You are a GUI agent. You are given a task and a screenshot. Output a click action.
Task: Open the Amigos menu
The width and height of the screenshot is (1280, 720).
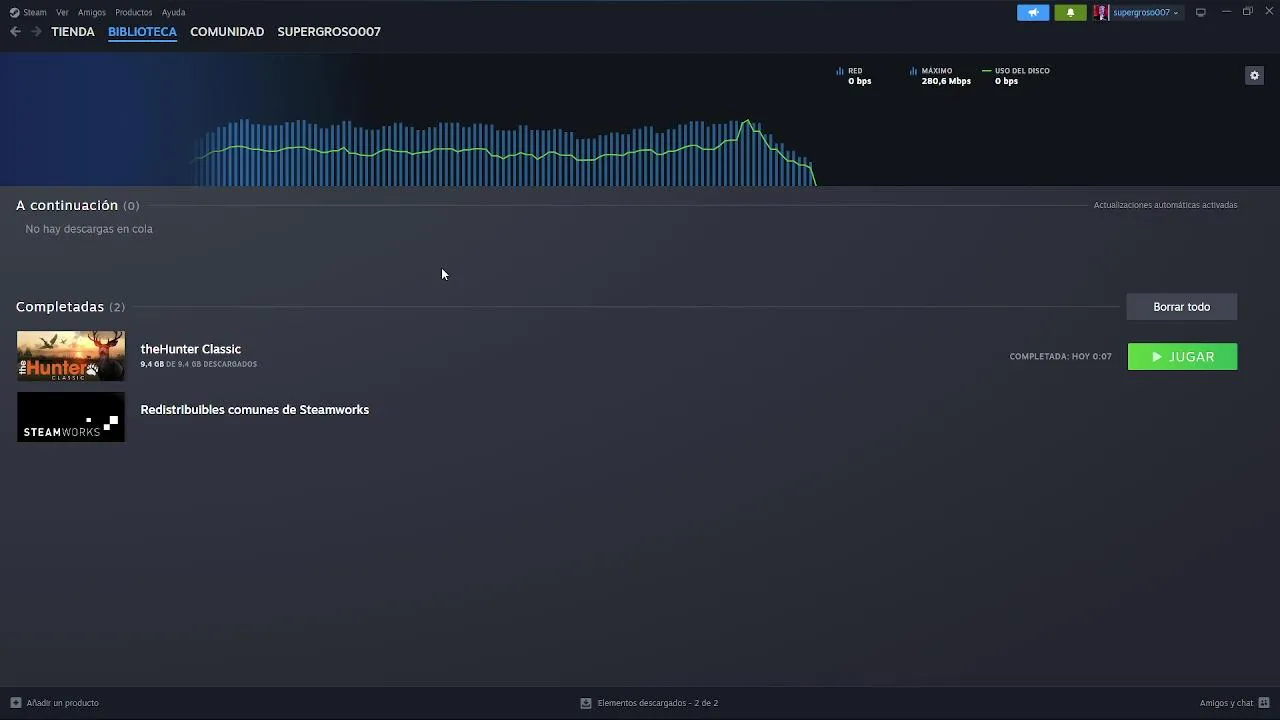(92, 12)
